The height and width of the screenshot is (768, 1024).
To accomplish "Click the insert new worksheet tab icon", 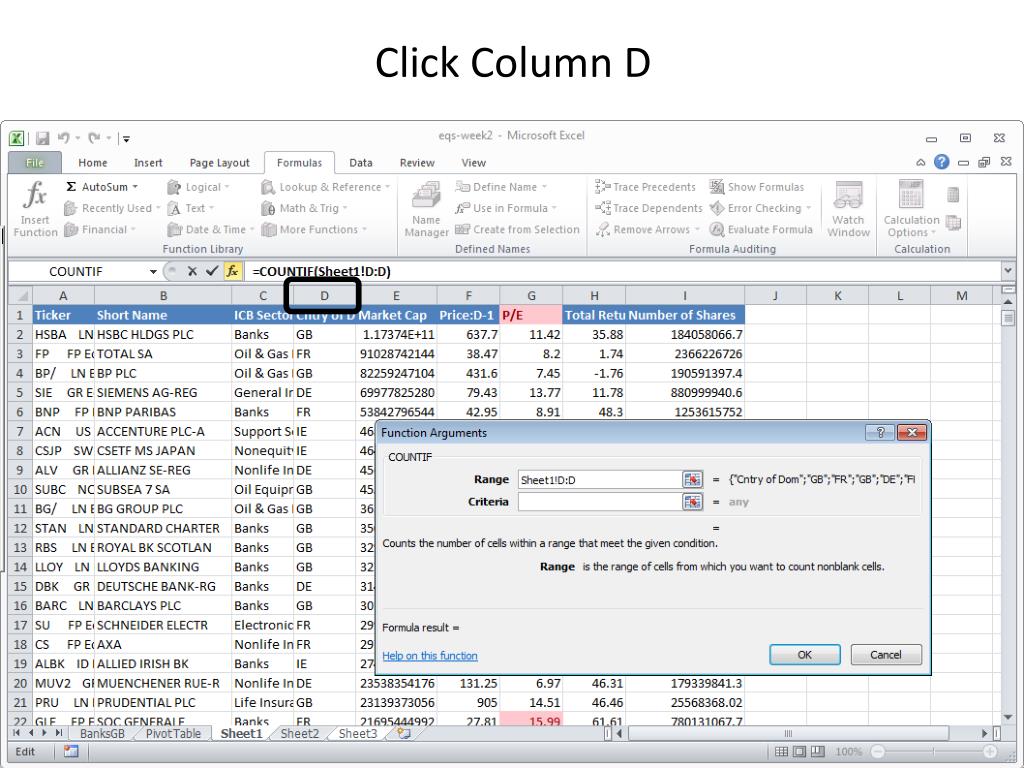I will coord(404,733).
